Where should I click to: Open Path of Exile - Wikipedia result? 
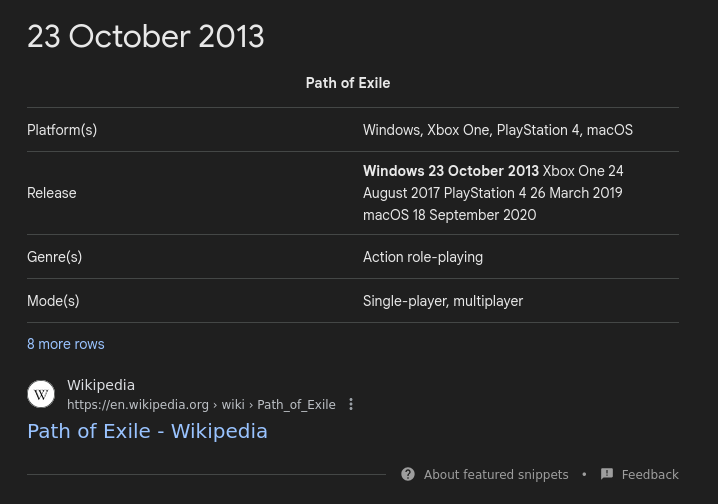click(x=147, y=431)
